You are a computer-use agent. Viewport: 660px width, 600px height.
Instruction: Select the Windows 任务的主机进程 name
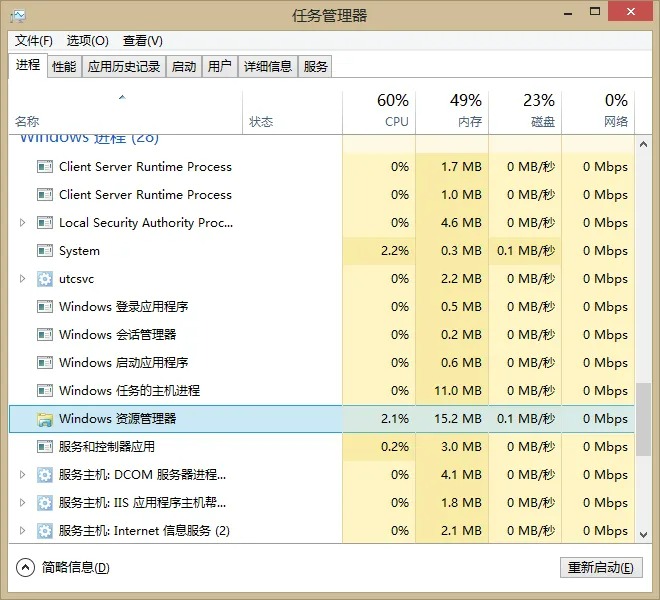coord(129,391)
